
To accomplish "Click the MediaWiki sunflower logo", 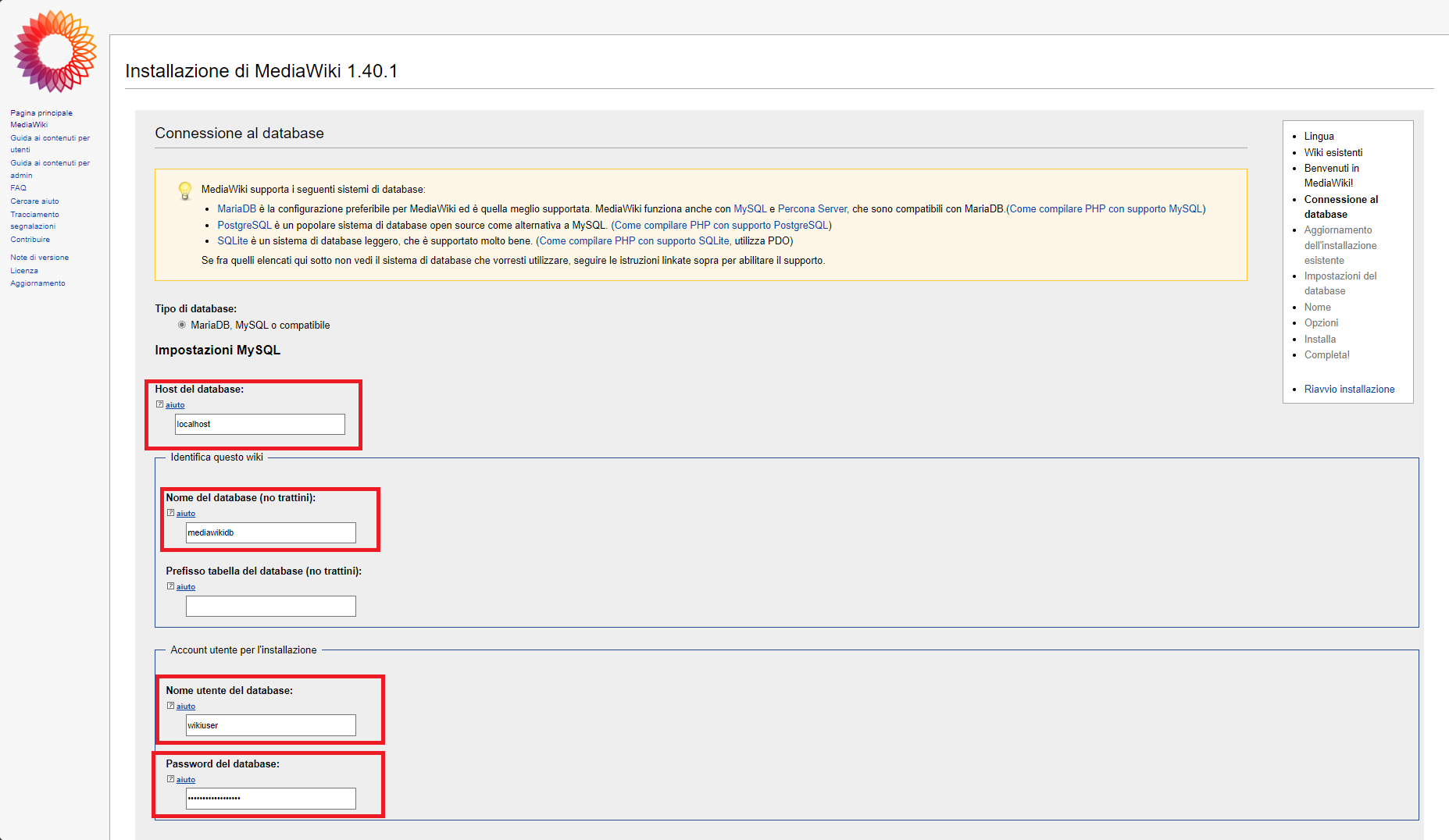I will point(55,52).
